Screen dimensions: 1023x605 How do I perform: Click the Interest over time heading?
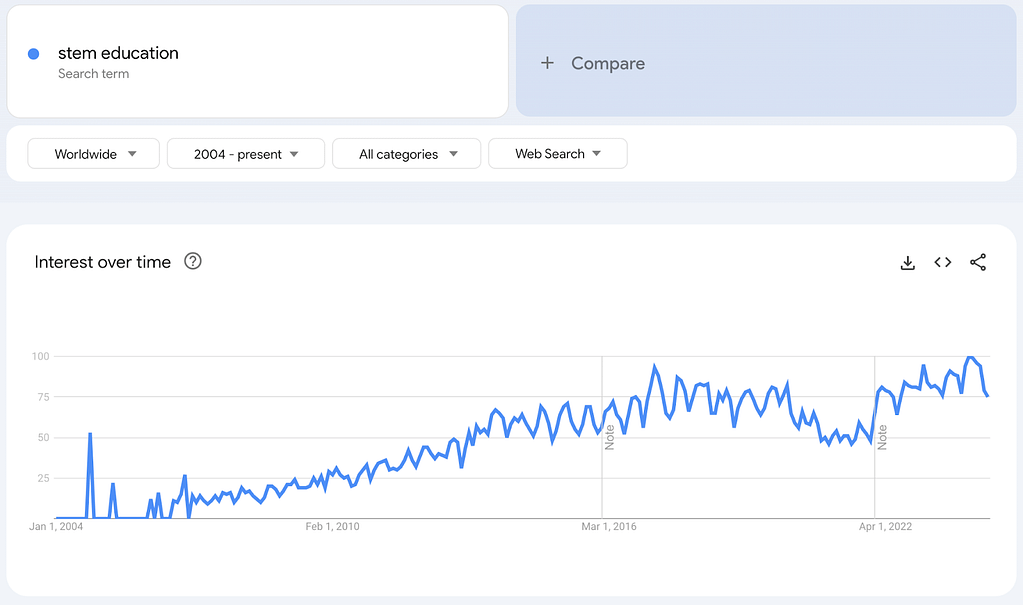click(x=103, y=261)
